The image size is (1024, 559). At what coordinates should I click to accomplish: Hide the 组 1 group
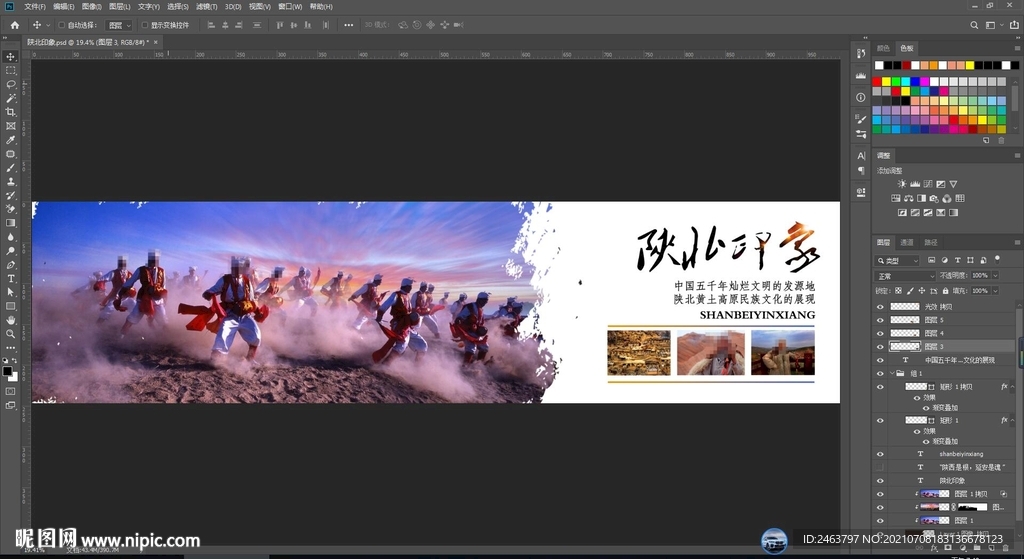coord(880,374)
